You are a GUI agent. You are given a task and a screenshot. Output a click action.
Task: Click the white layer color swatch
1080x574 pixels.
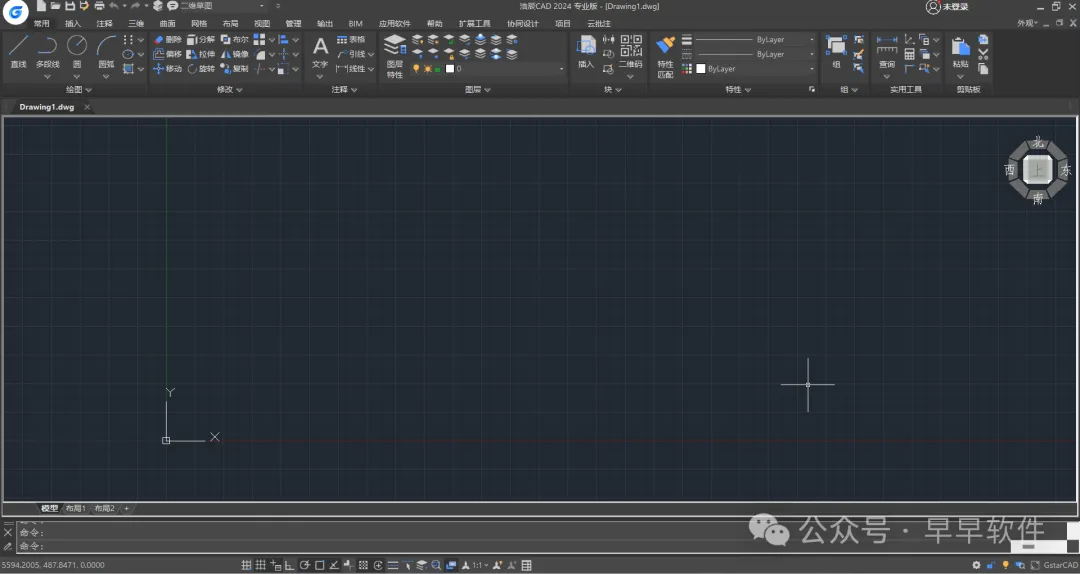coord(450,69)
